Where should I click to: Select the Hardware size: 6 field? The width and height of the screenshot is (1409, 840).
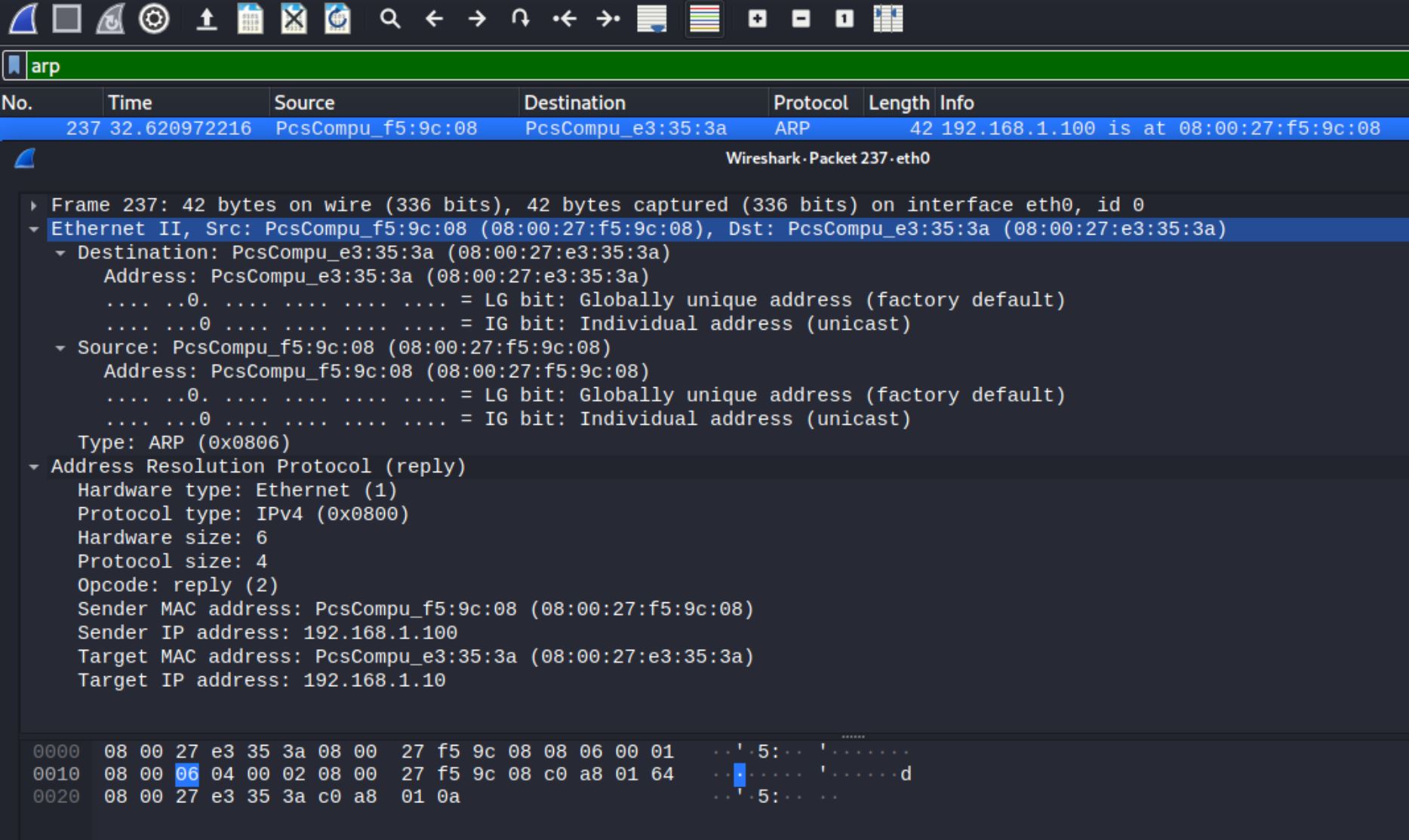172,538
